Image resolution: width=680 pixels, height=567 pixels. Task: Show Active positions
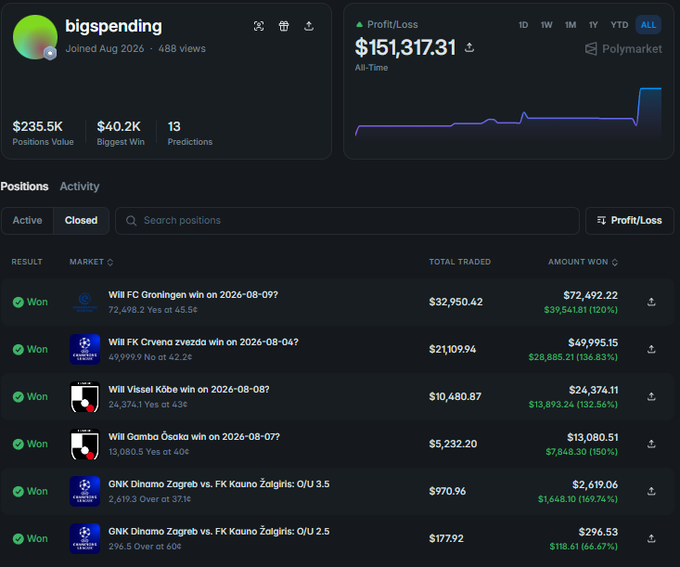(27, 220)
